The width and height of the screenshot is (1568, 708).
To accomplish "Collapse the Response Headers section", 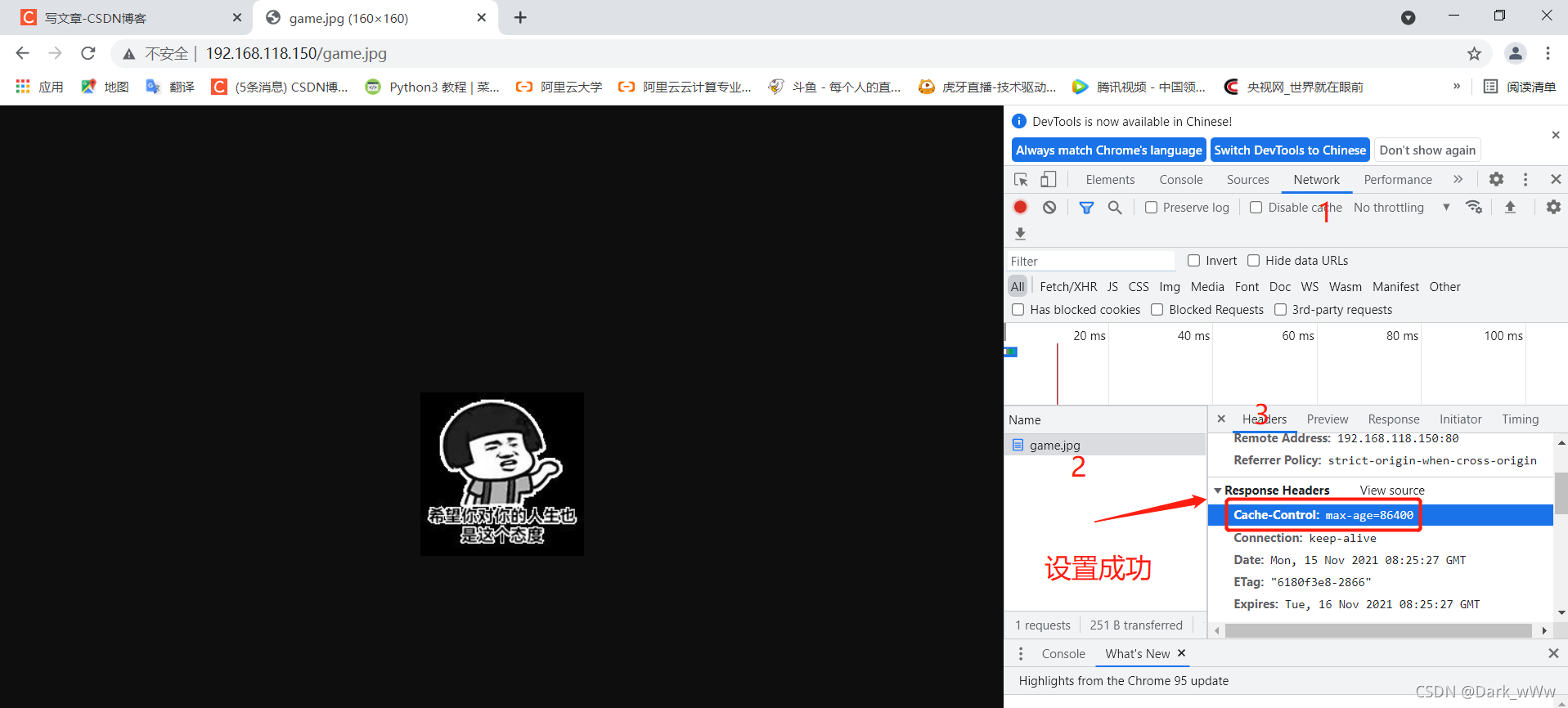I will tap(1218, 491).
